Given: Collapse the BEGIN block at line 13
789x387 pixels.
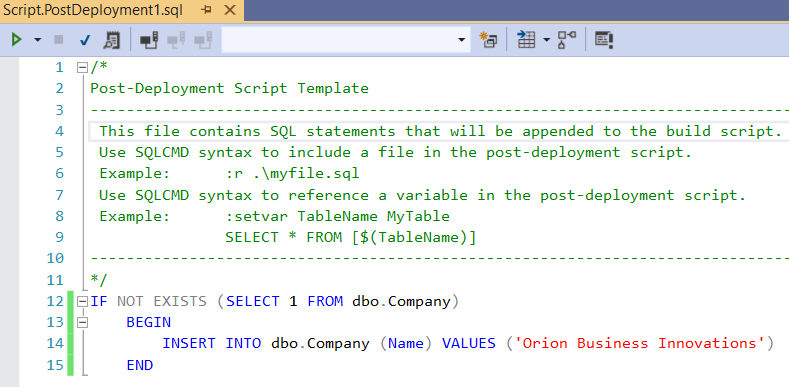Looking at the screenshot, I should 83,323.
